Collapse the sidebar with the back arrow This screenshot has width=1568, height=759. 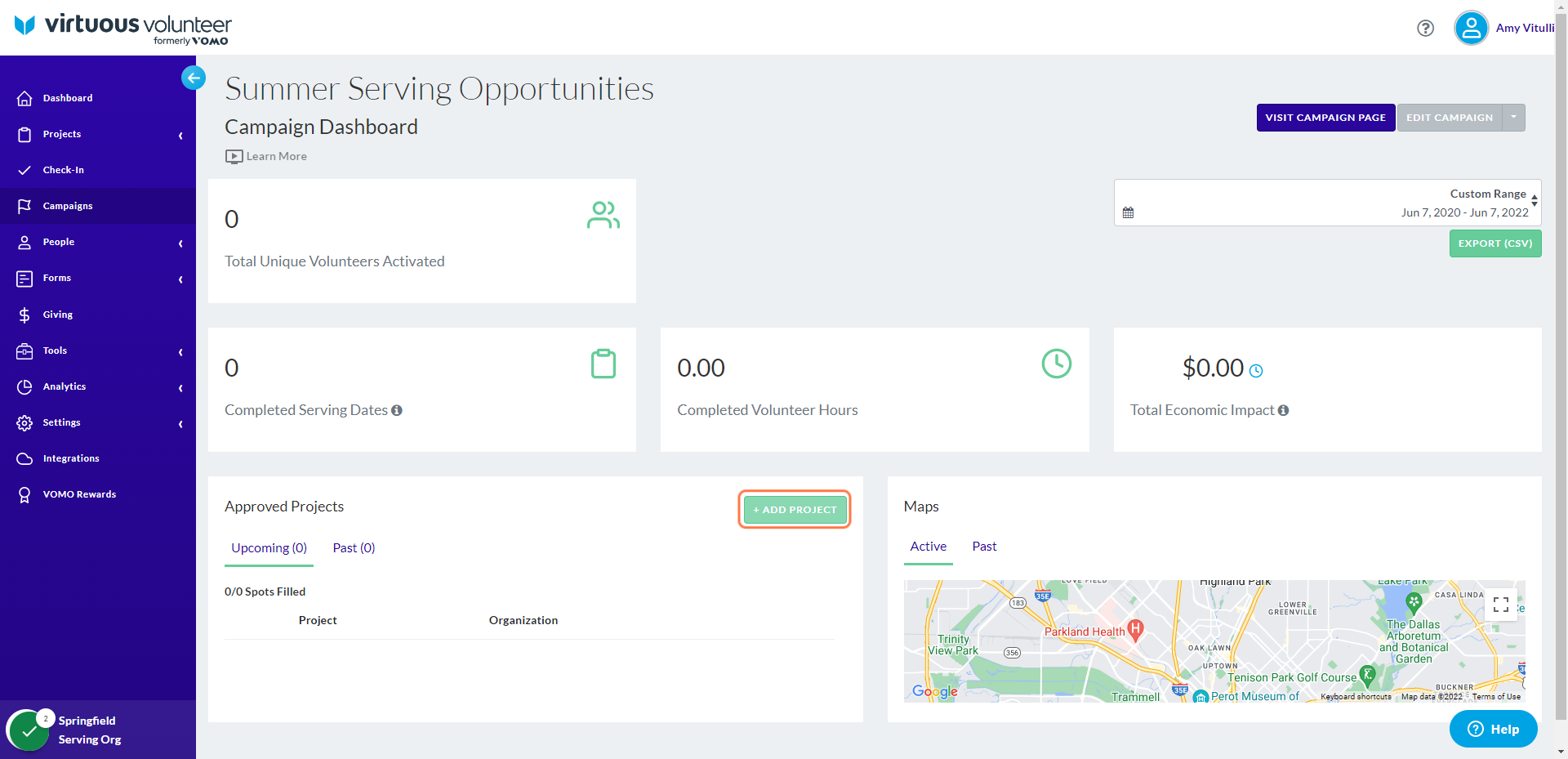click(x=194, y=78)
